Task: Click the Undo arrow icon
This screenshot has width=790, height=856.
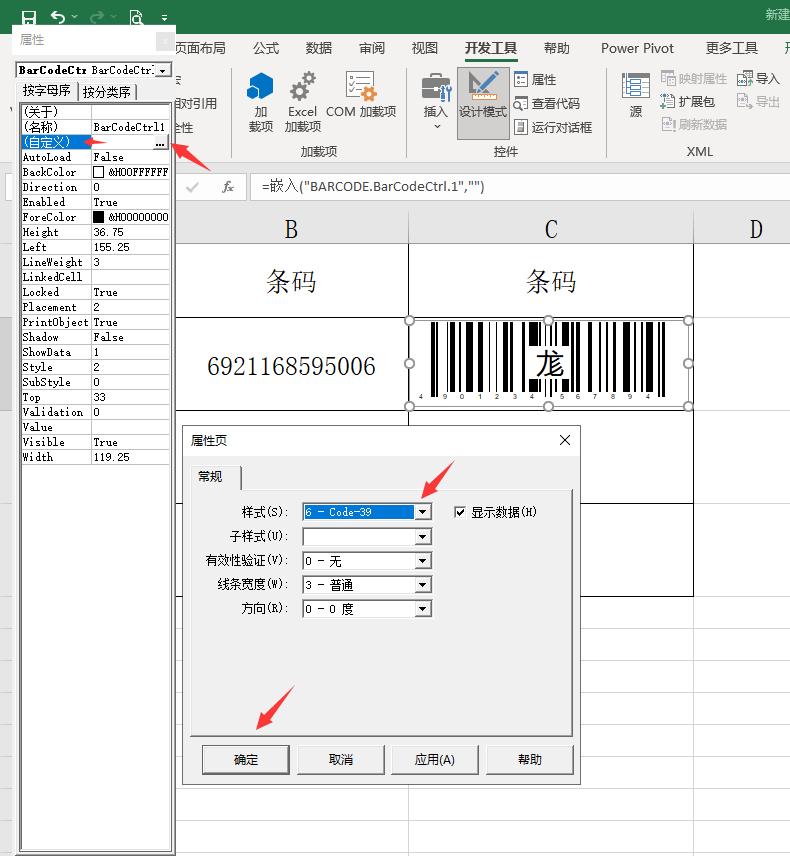Action: (x=57, y=17)
